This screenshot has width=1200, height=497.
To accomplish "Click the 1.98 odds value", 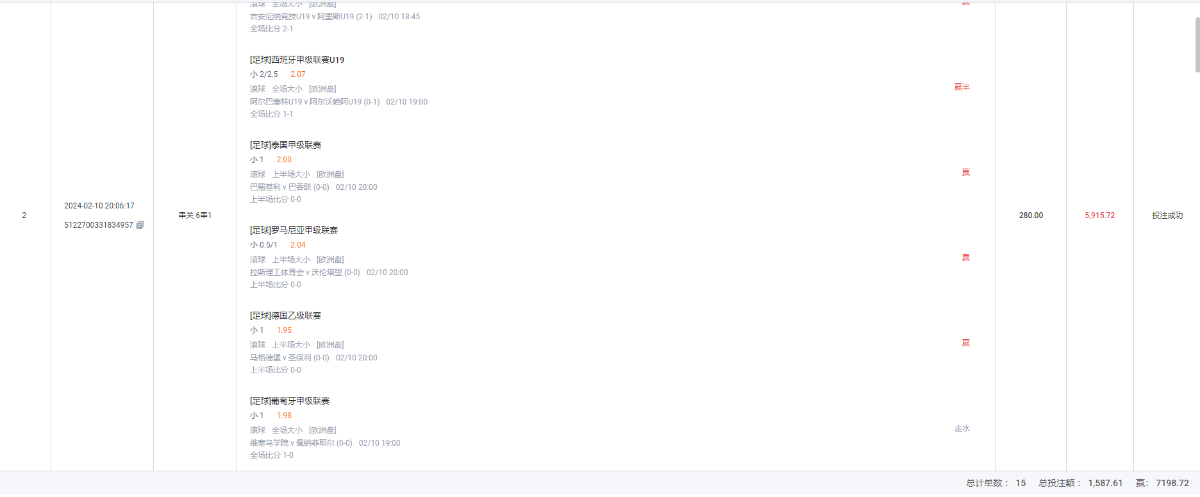I will [x=284, y=415].
